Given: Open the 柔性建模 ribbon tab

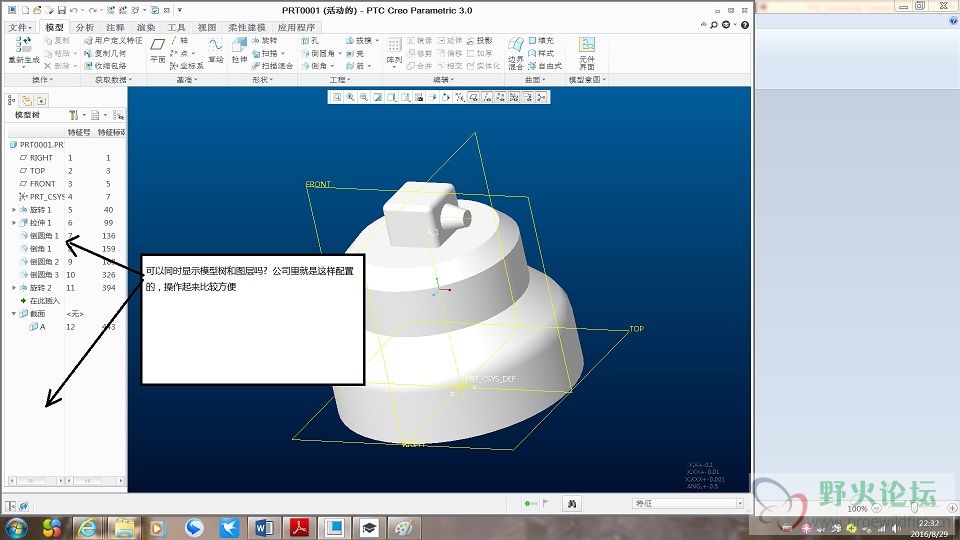Looking at the screenshot, I should [x=247, y=28].
